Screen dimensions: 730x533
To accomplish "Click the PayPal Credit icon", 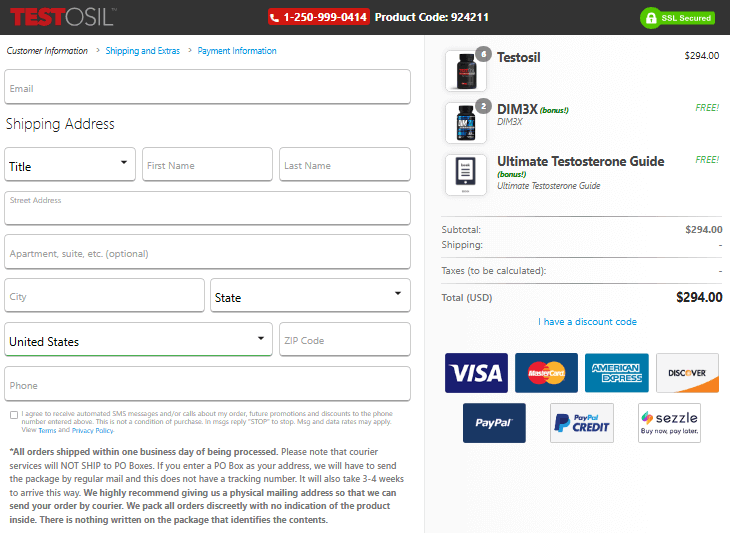I will tap(582, 423).
